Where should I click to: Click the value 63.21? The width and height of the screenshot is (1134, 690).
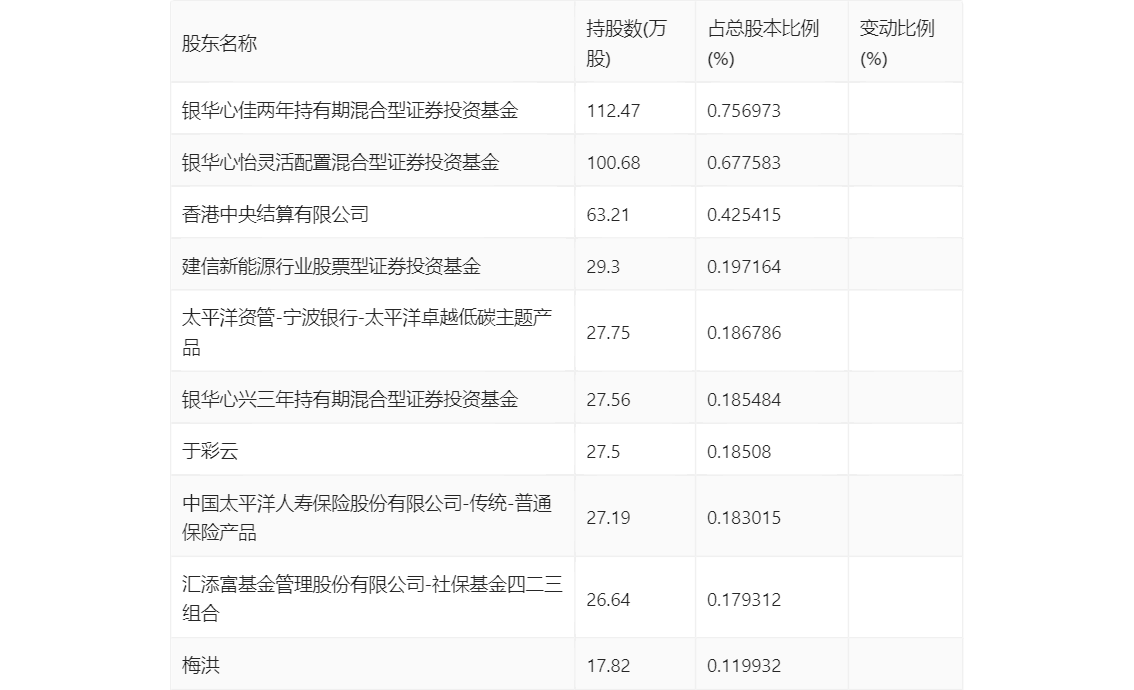(608, 215)
